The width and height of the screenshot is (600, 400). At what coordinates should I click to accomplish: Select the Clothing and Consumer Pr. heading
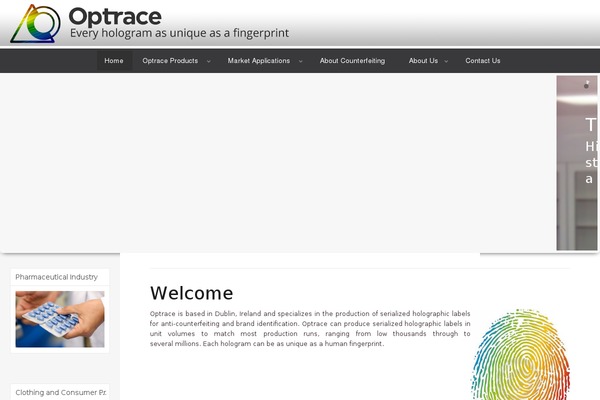tap(61, 392)
